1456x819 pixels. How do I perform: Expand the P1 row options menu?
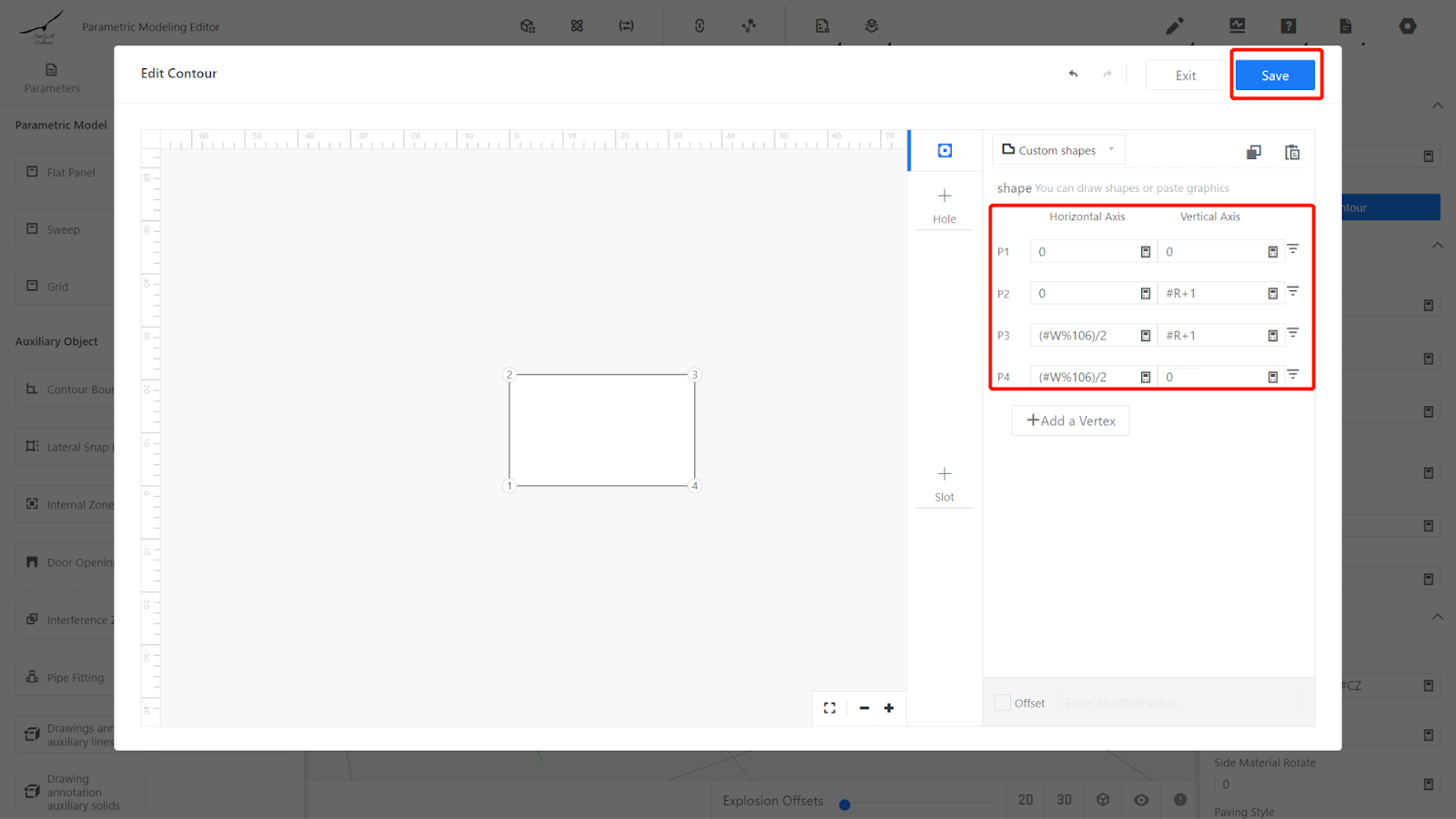click(1292, 248)
